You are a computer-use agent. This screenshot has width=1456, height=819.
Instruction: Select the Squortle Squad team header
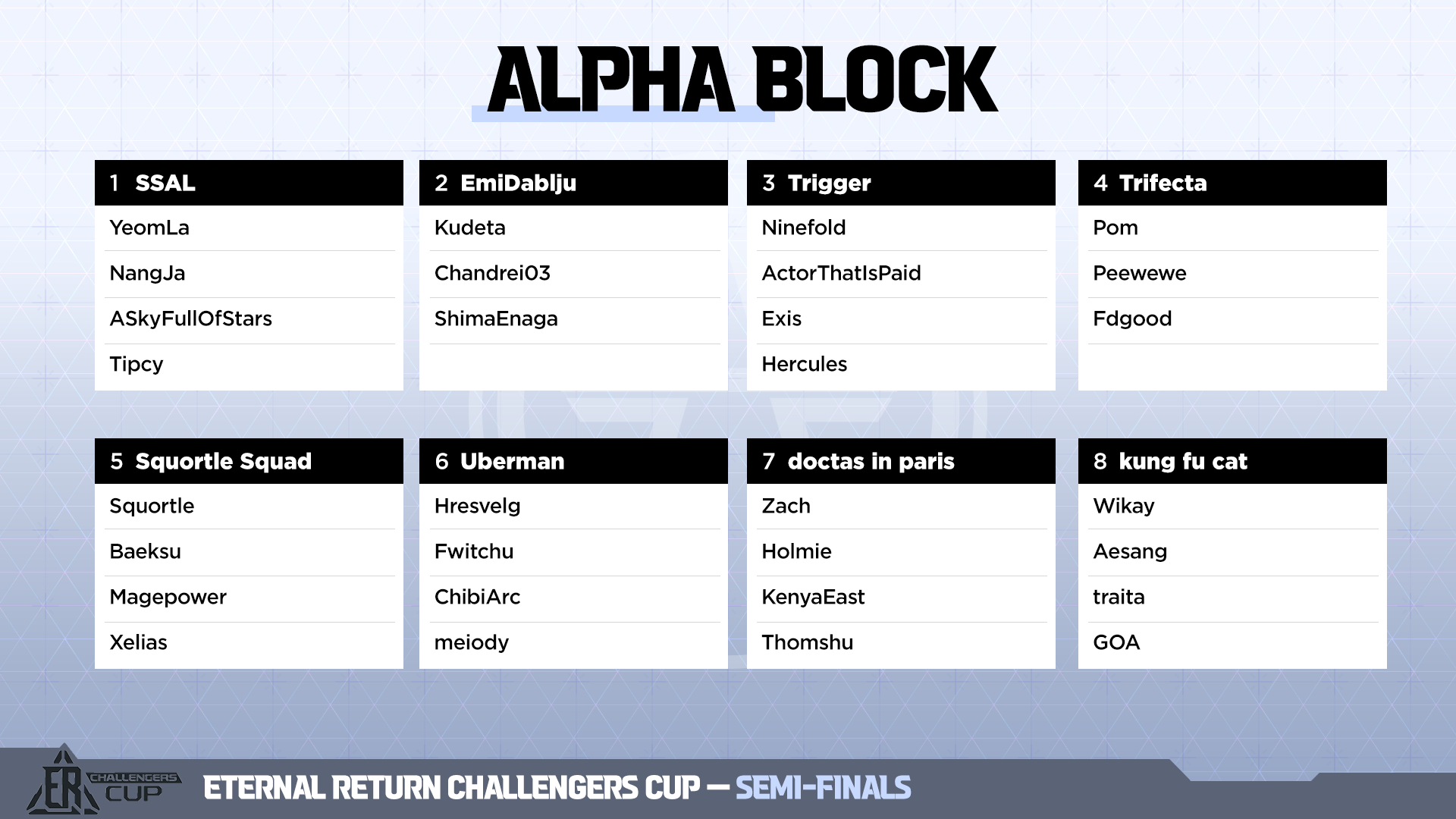click(249, 461)
